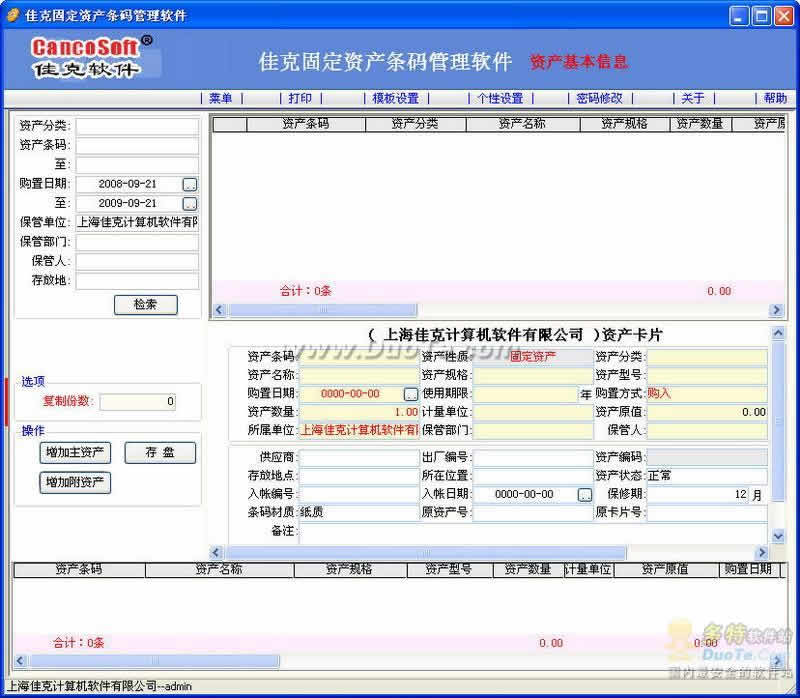Select the card 资产分类 field
This screenshot has width=800, height=698.
pyautogui.click(x=707, y=357)
